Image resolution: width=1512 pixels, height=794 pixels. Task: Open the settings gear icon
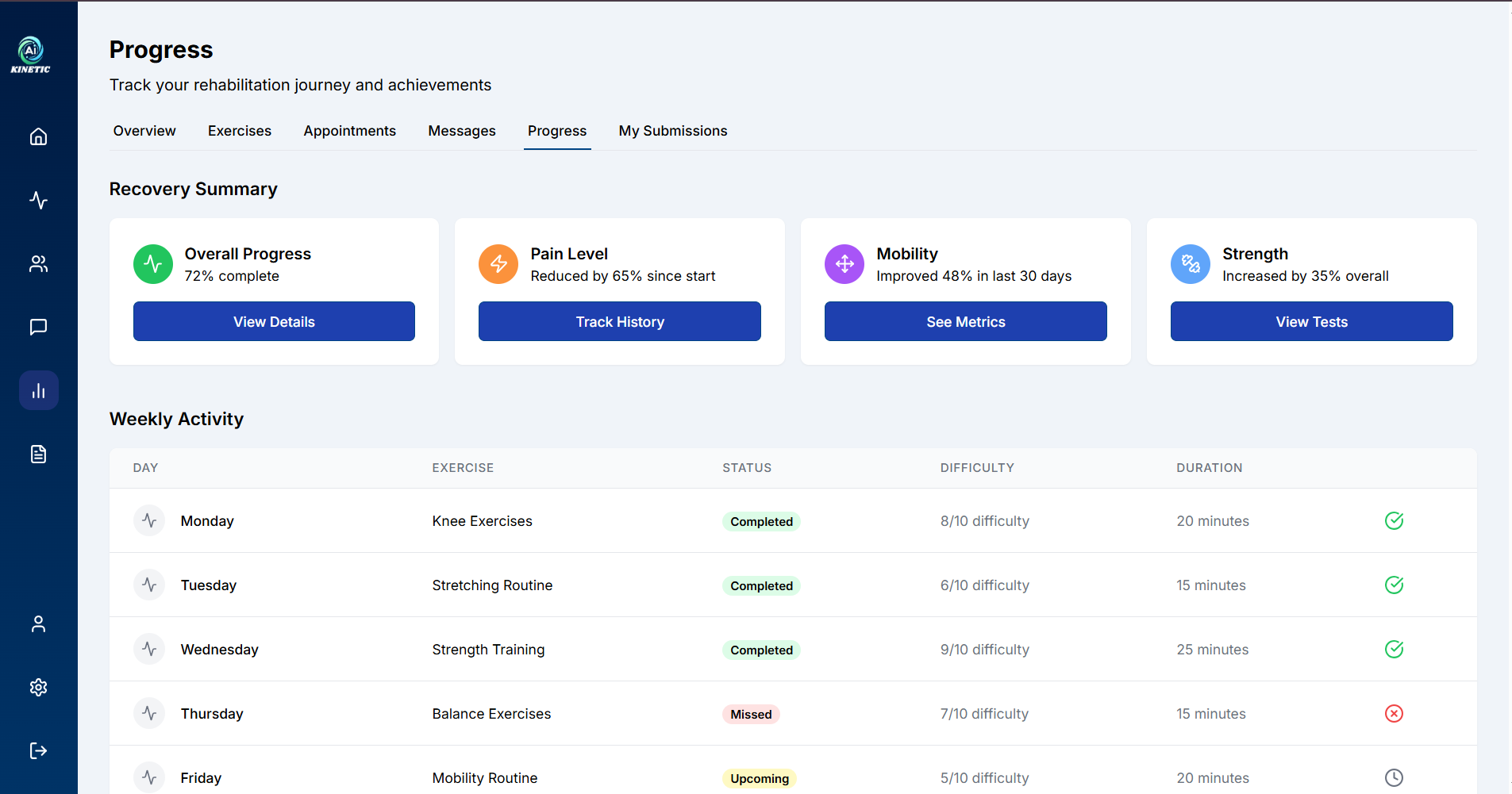pyautogui.click(x=38, y=687)
